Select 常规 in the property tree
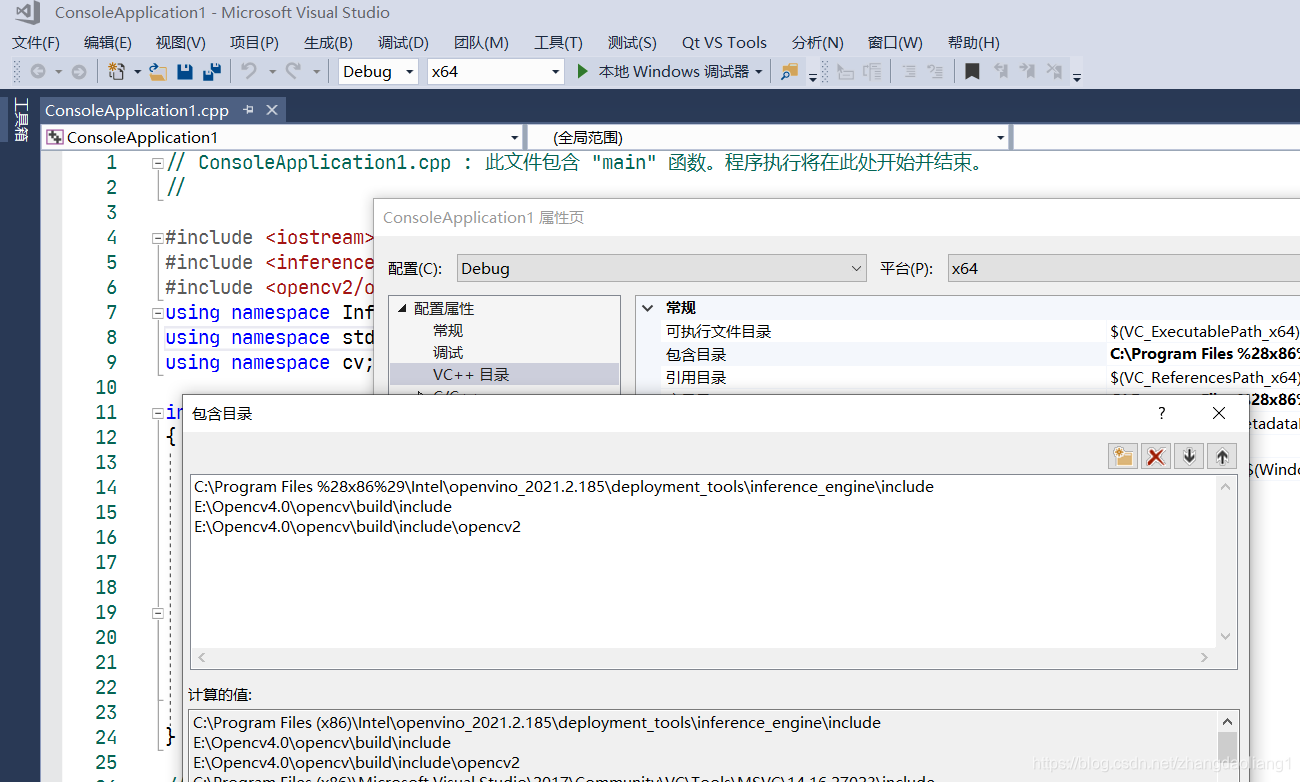The width and height of the screenshot is (1300, 782). (448, 331)
